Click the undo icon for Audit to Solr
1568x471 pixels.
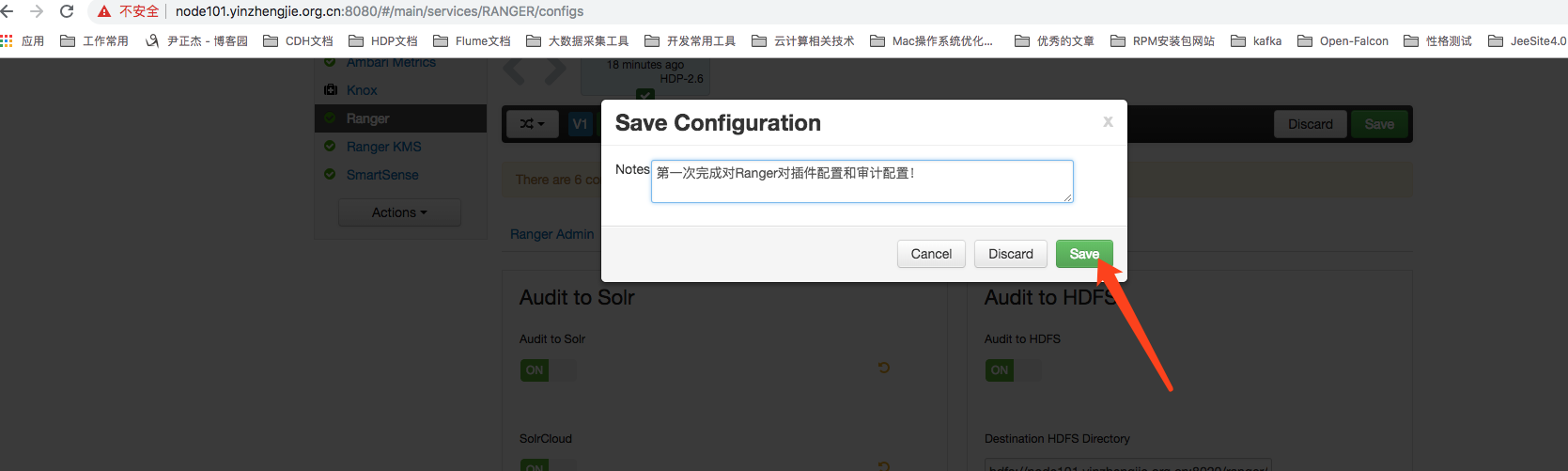[884, 368]
